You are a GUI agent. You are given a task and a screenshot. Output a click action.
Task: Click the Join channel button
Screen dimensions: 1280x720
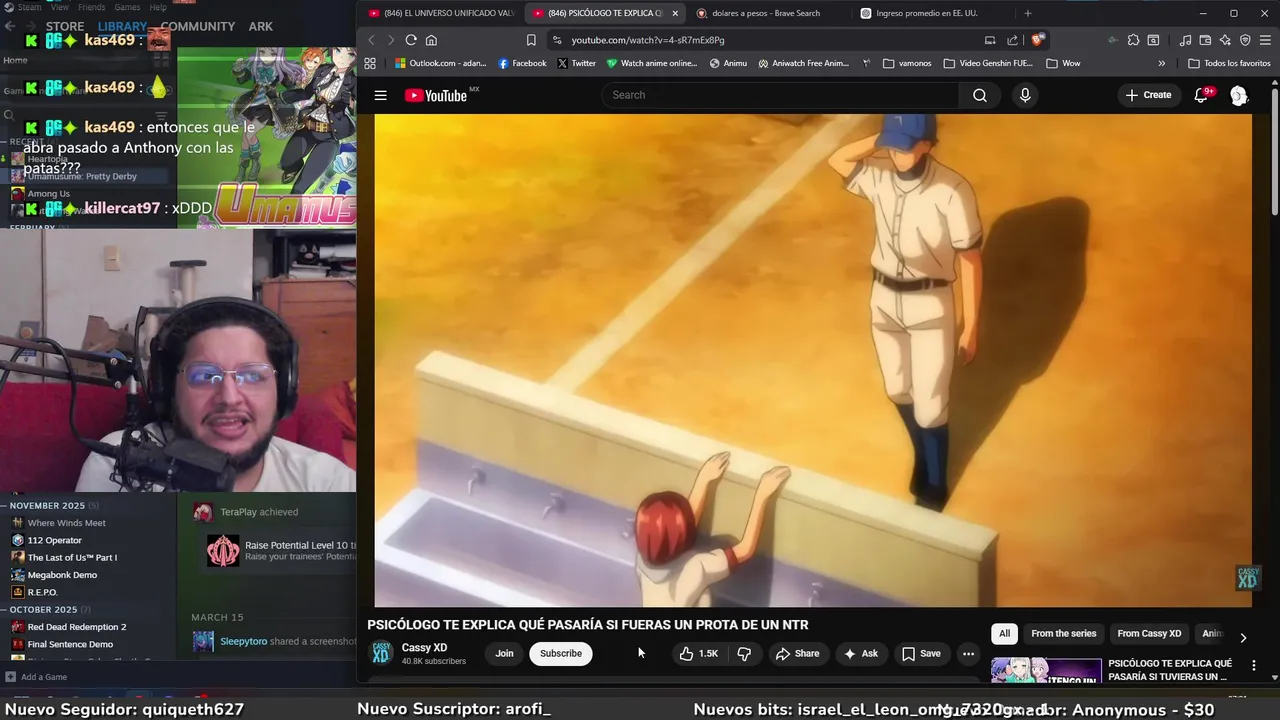tap(504, 653)
